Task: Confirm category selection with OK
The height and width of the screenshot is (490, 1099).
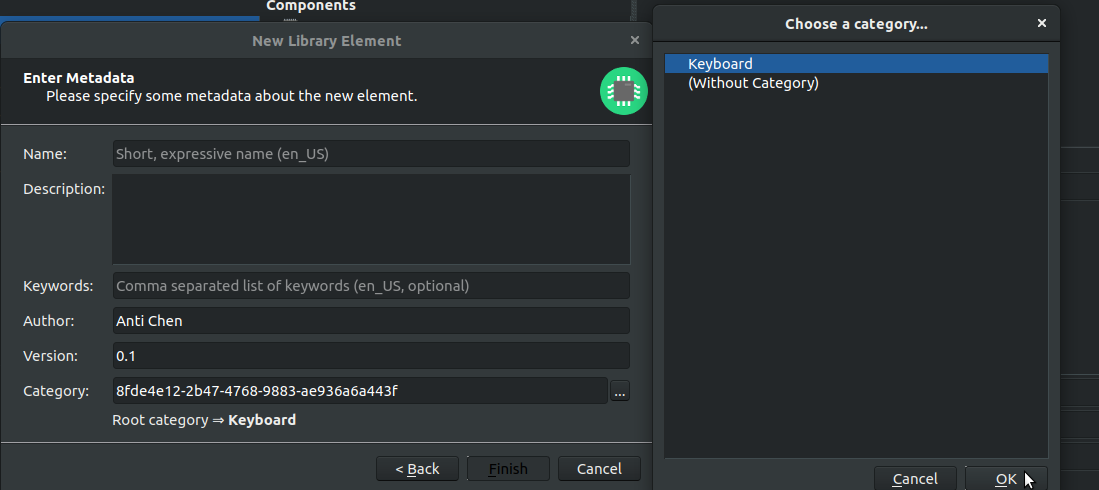Action: pyautogui.click(x=1006, y=479)
